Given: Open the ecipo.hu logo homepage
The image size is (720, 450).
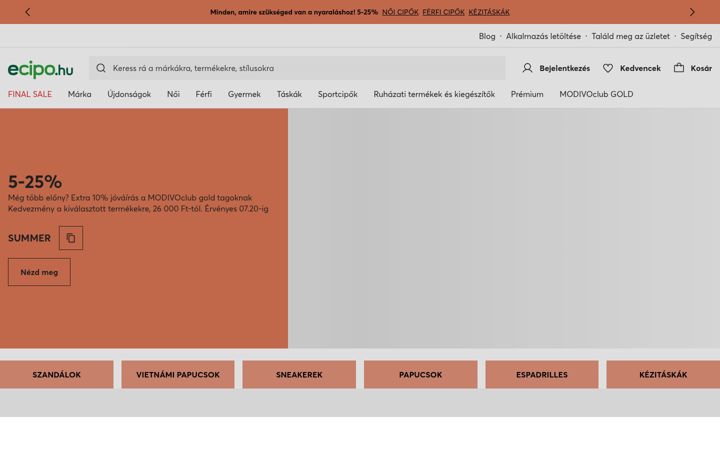Looking at the screenshot, I should (40, 69).
